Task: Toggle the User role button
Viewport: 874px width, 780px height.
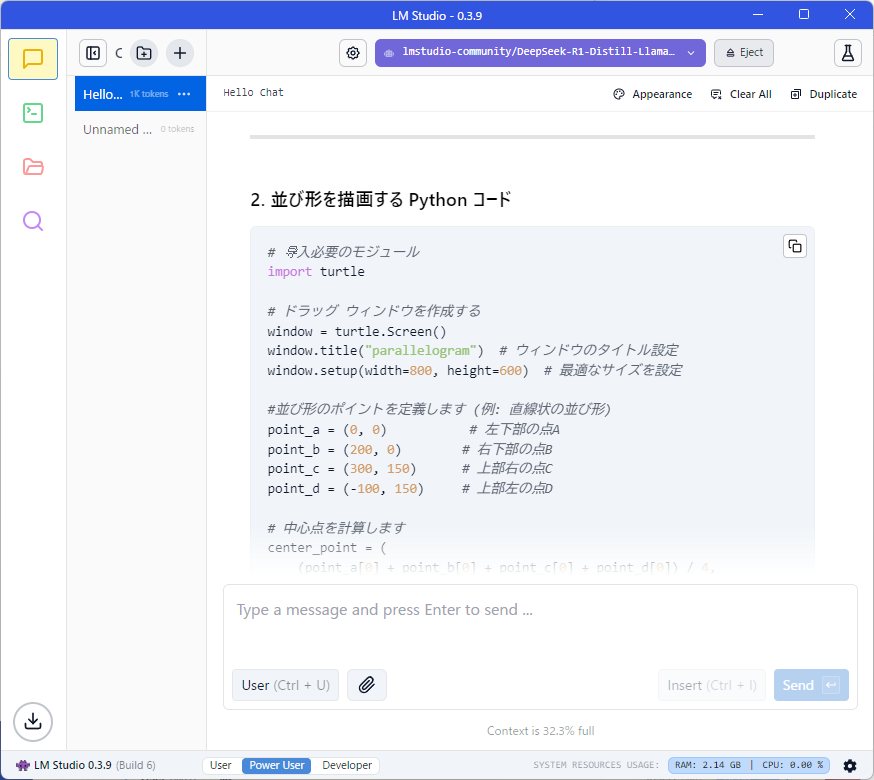Action: tap(285, 685)
